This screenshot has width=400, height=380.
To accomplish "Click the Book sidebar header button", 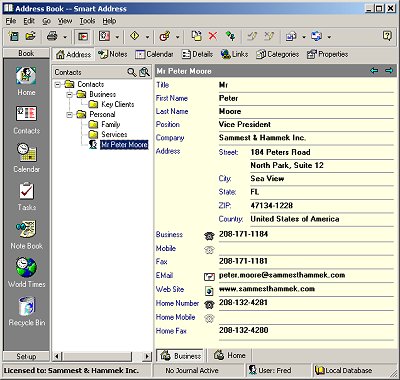I will (26, 53).
